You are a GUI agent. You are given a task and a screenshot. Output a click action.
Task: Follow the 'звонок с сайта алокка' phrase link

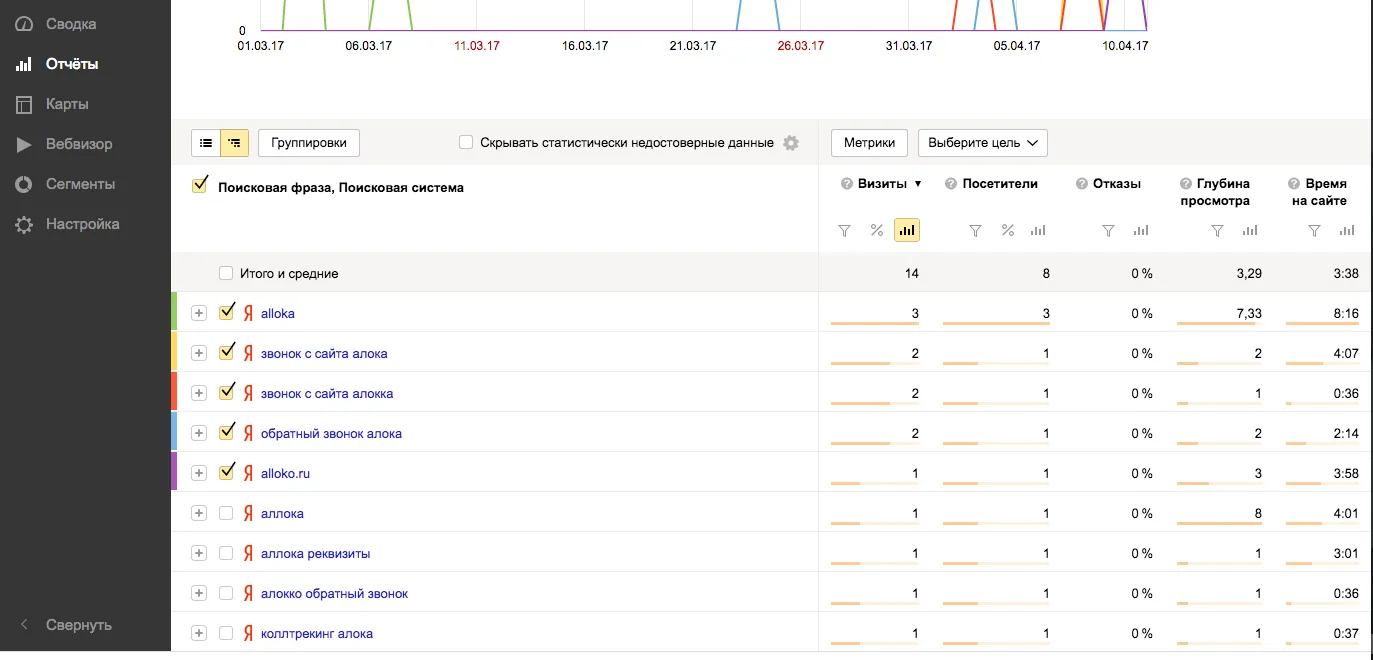pos(327,393)
